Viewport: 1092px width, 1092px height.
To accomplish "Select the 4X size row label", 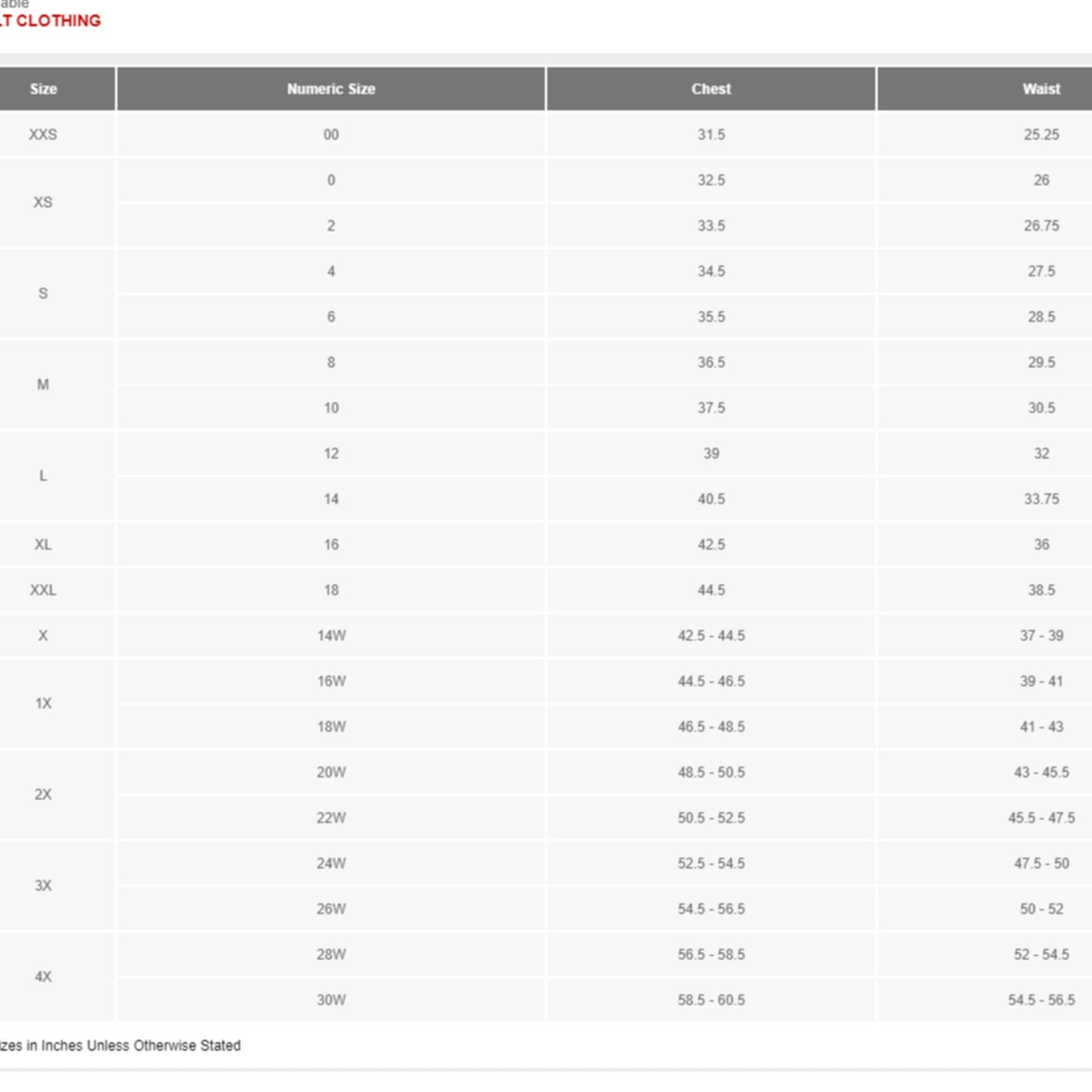I will point(43,976).
